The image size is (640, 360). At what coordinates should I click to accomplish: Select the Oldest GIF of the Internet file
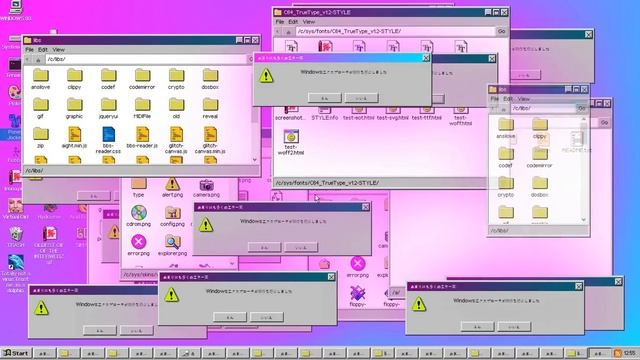(x=49, y=245)
